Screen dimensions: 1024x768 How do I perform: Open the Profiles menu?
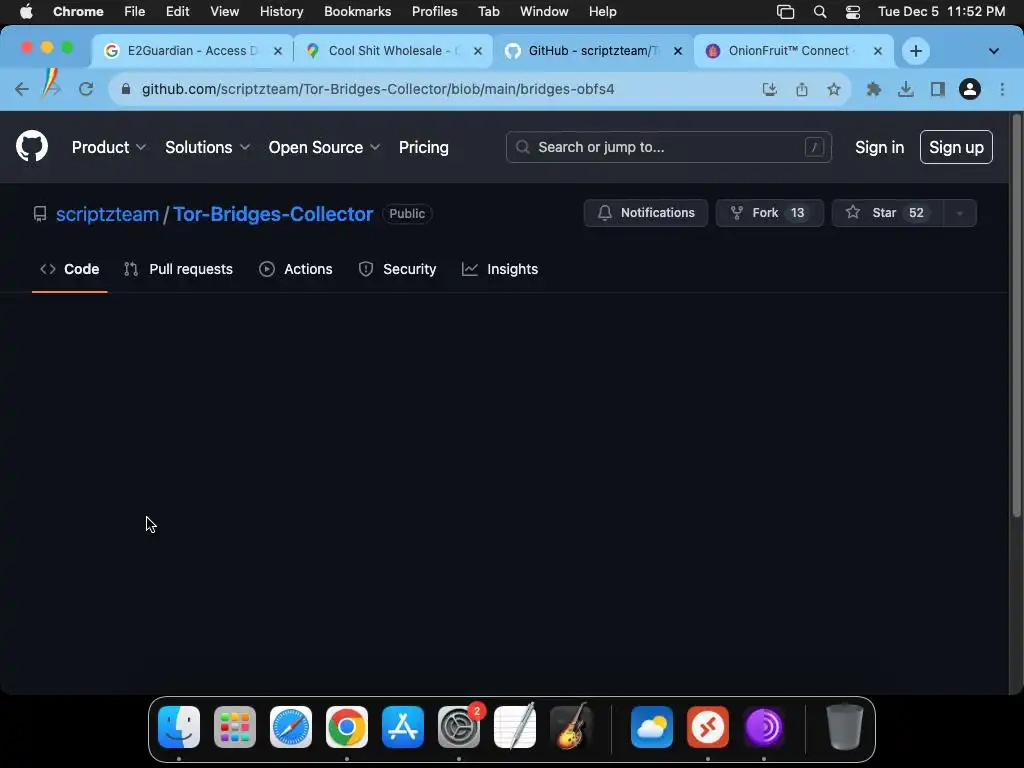point(434,12)
